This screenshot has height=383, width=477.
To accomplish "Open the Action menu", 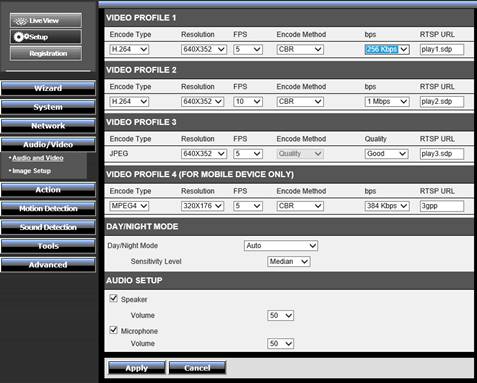I will tap(48, 190).
